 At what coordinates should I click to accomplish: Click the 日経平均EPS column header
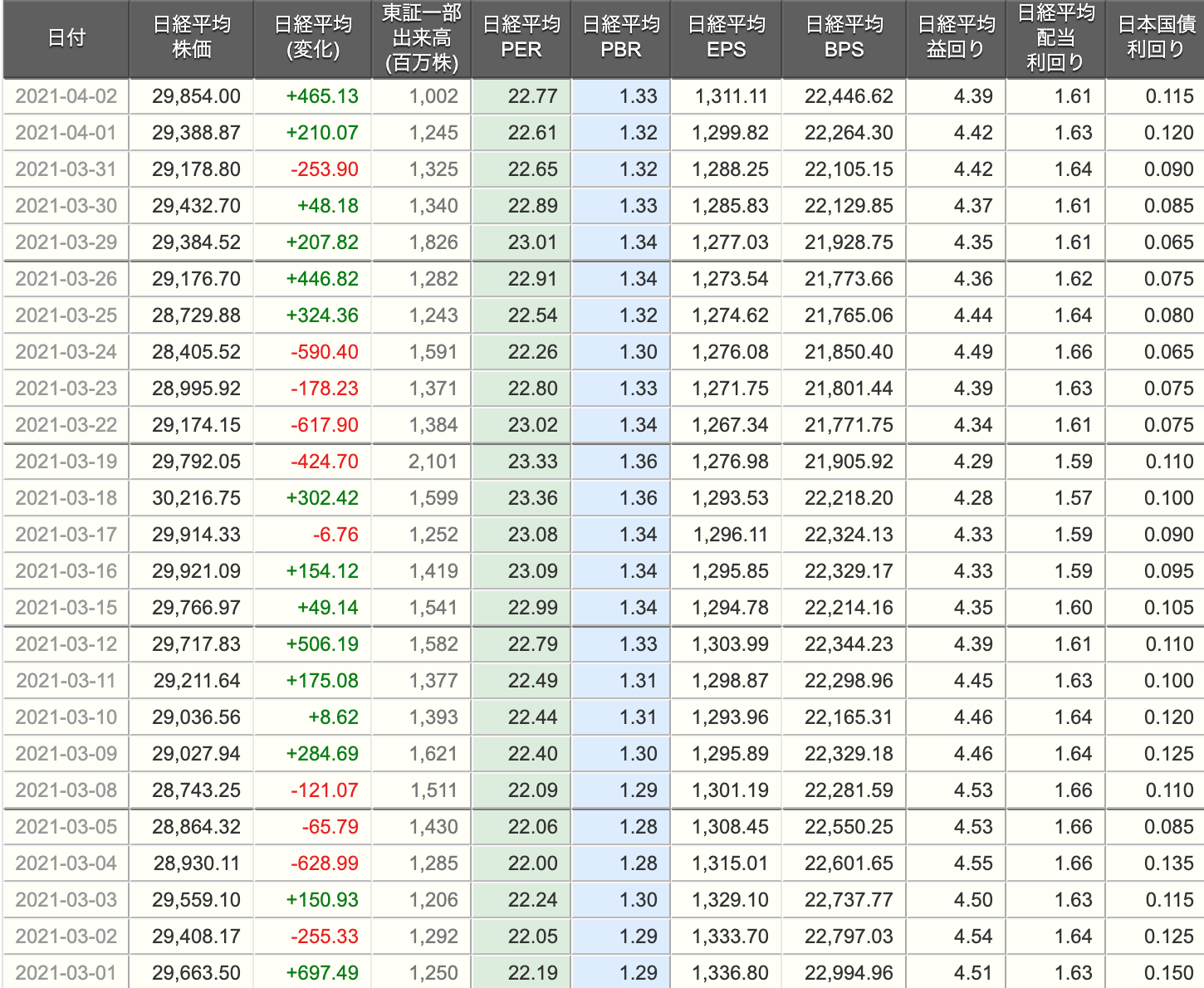pyautogui.click(x=727, y=38)
